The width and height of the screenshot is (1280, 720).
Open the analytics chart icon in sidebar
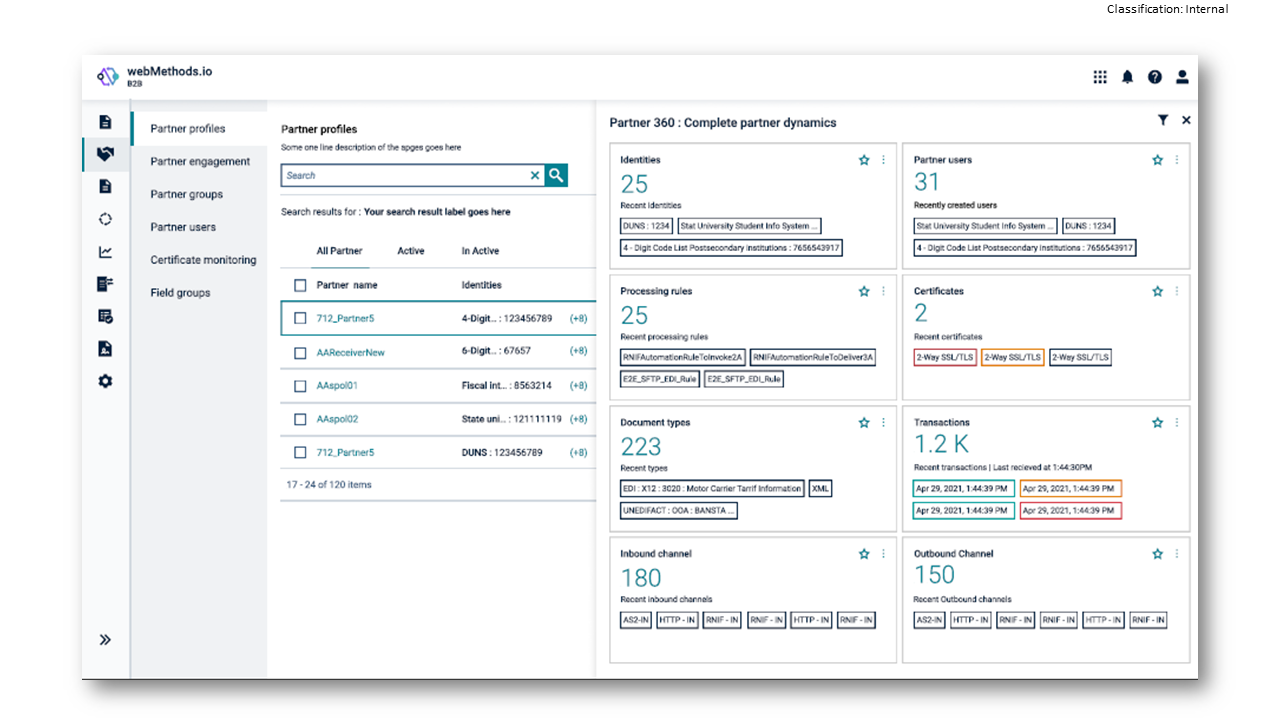106,252
